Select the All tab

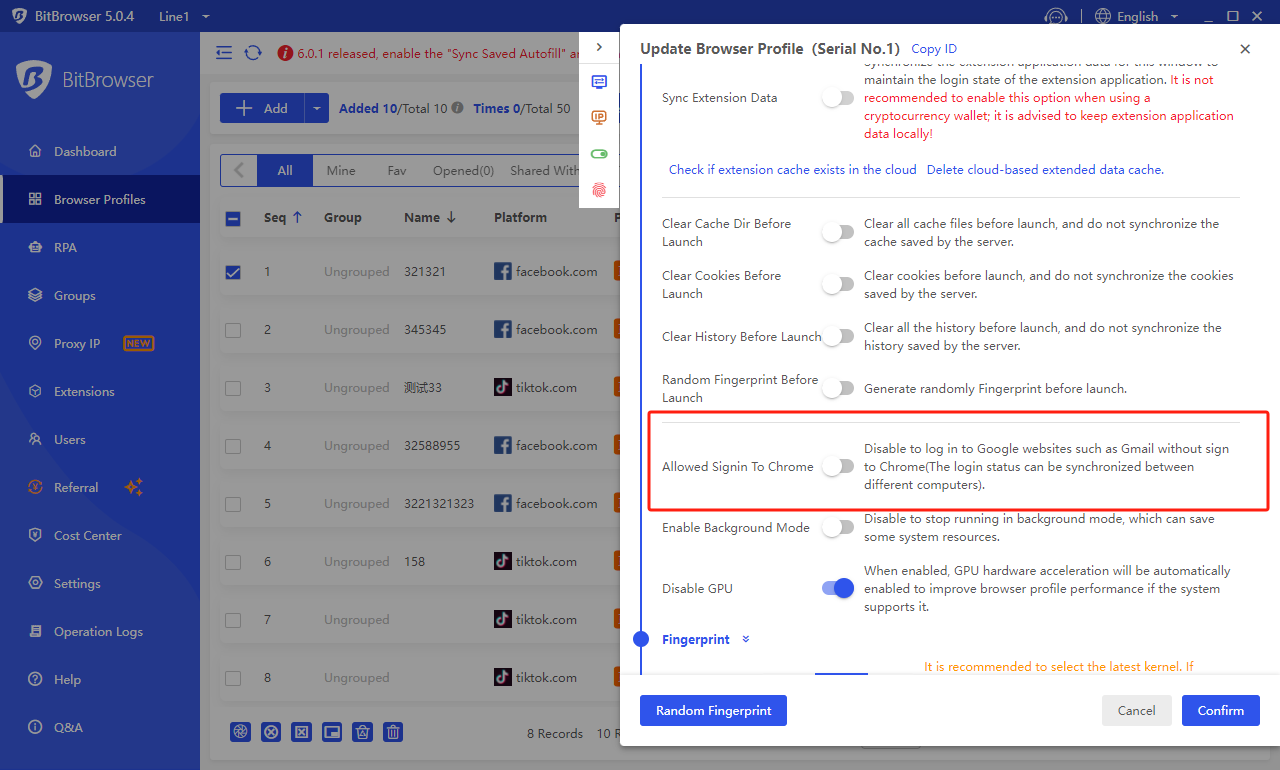click(285, 170)
